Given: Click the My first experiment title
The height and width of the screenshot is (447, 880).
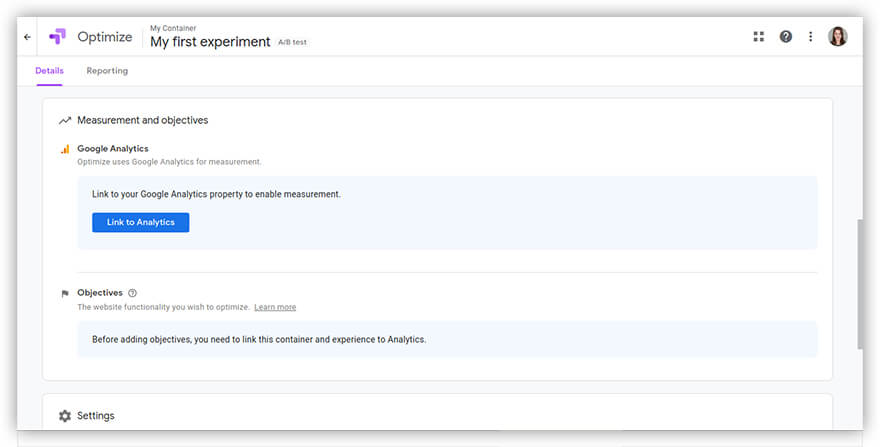Looking at the screenshot, I should click(x=210, y=42).
